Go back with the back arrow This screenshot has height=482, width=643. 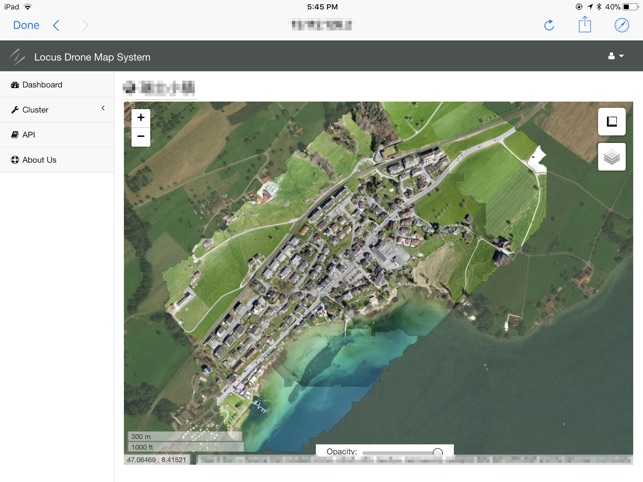click(56, 25)
